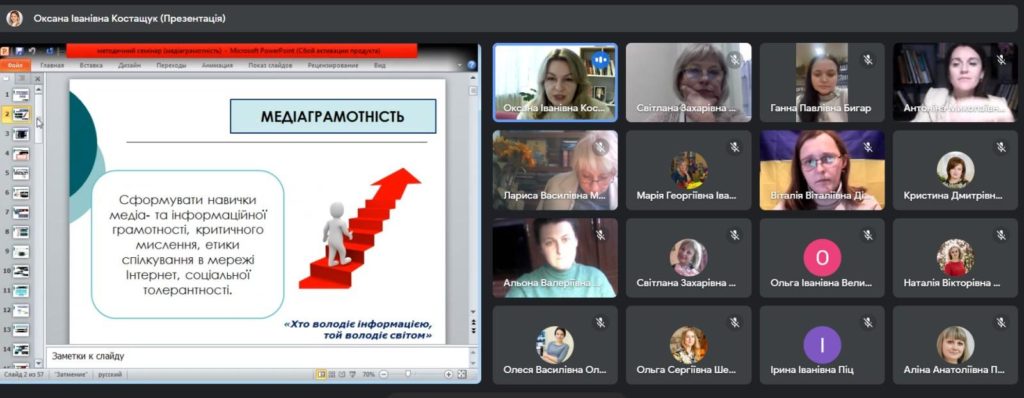Click muted mic icon on Ольга Іванівна tile

click(x=868, y=235)
